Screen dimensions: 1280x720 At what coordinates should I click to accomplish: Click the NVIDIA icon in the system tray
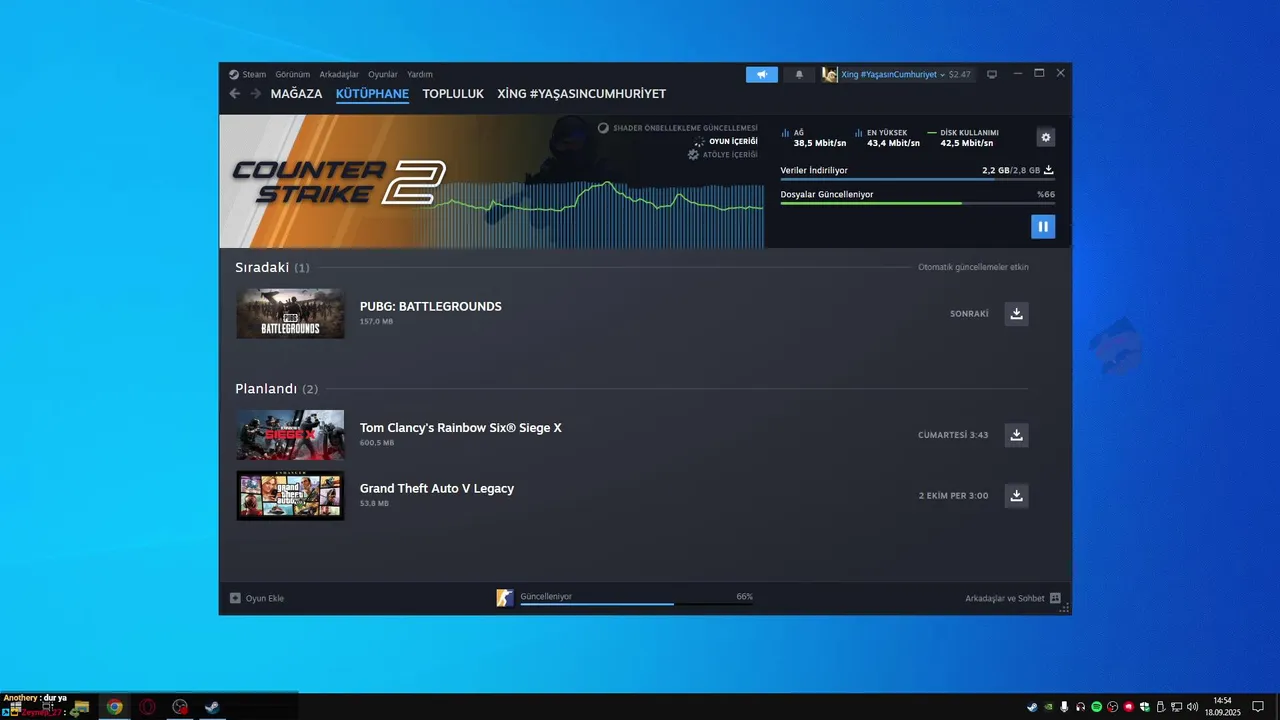pyautogui.click(x=1048, y=707)
